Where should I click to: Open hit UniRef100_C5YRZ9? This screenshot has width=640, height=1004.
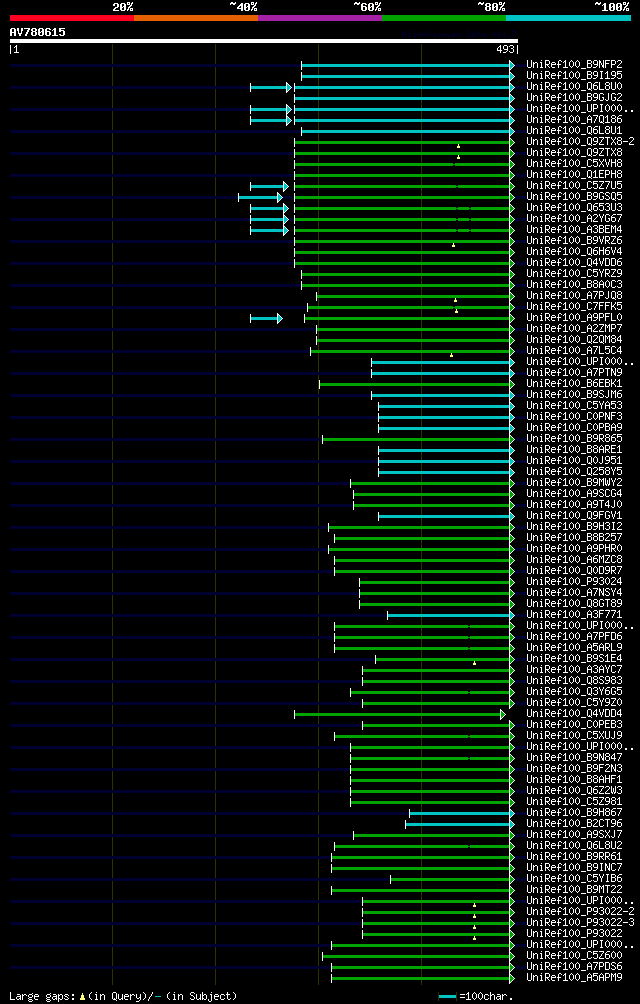(574, 273)
